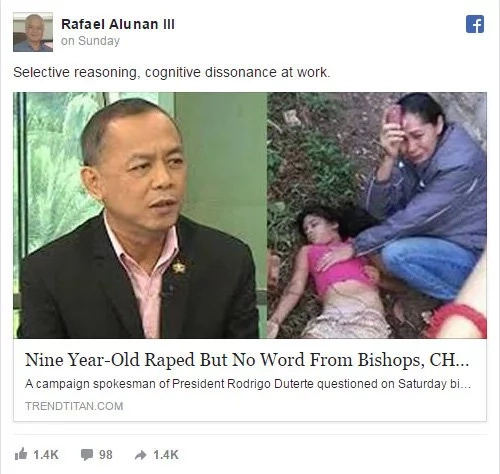Open the 'Nine Year-Old Raped' headline link
This screenshot has height=474, width=500.
click(247, 360)
